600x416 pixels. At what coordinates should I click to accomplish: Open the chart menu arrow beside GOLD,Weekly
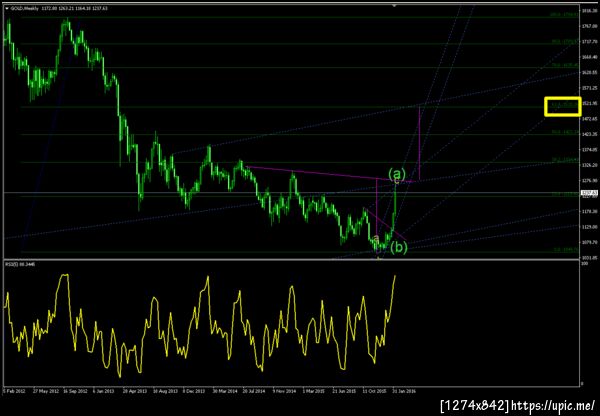(7, 8)
